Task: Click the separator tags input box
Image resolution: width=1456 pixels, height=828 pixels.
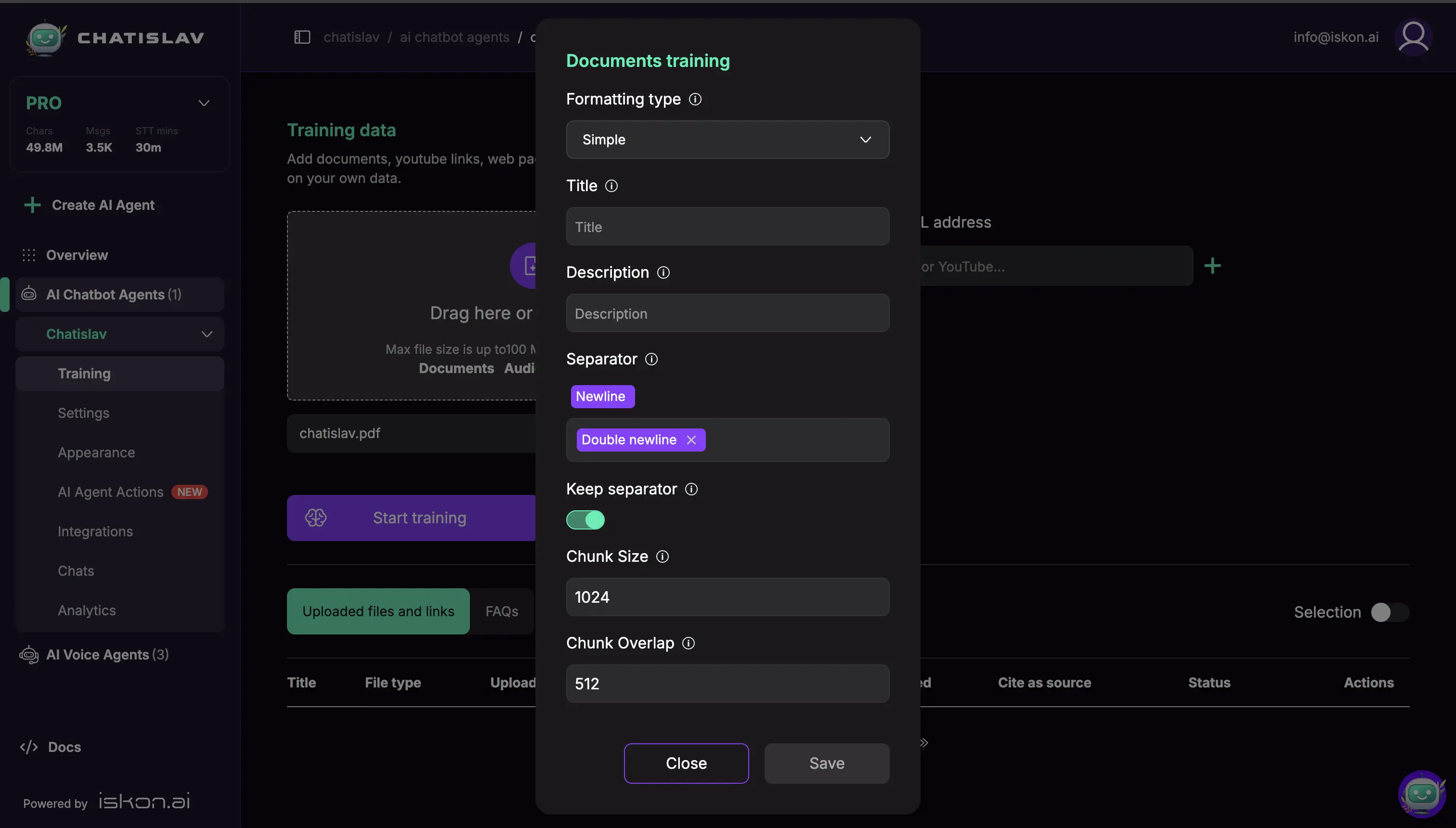Action: coord(728,440)
